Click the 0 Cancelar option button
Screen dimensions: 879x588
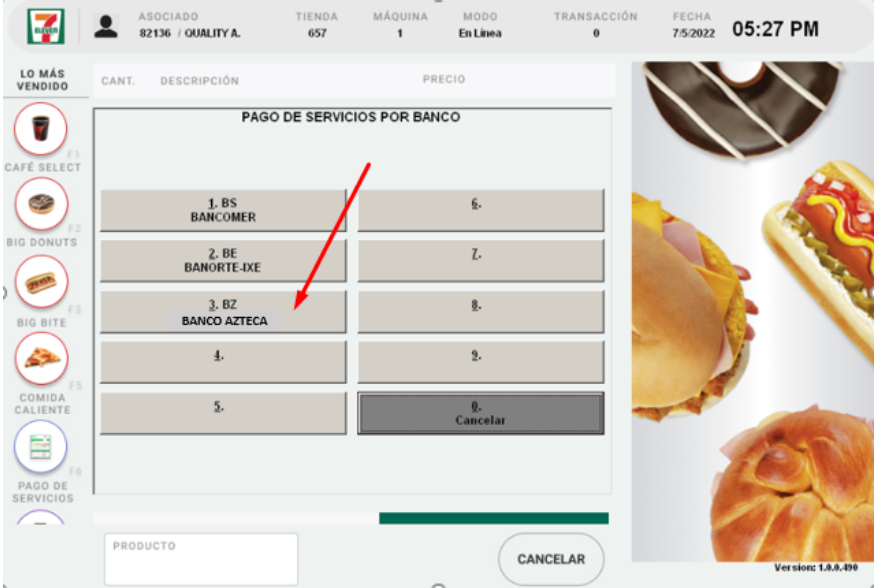tap(480, 413)
